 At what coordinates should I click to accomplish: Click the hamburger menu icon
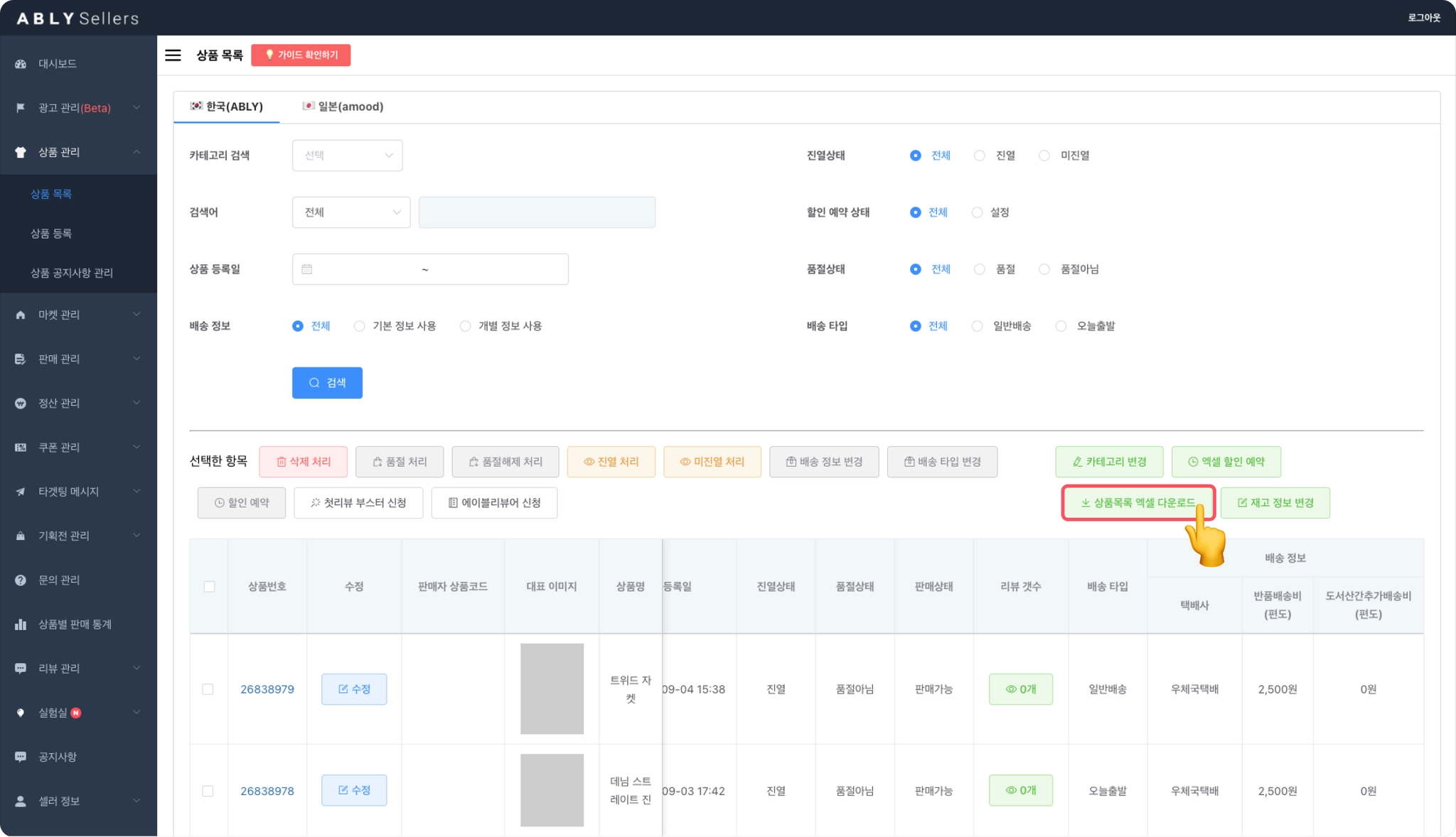pyautogui.click(x=173, y=55)
